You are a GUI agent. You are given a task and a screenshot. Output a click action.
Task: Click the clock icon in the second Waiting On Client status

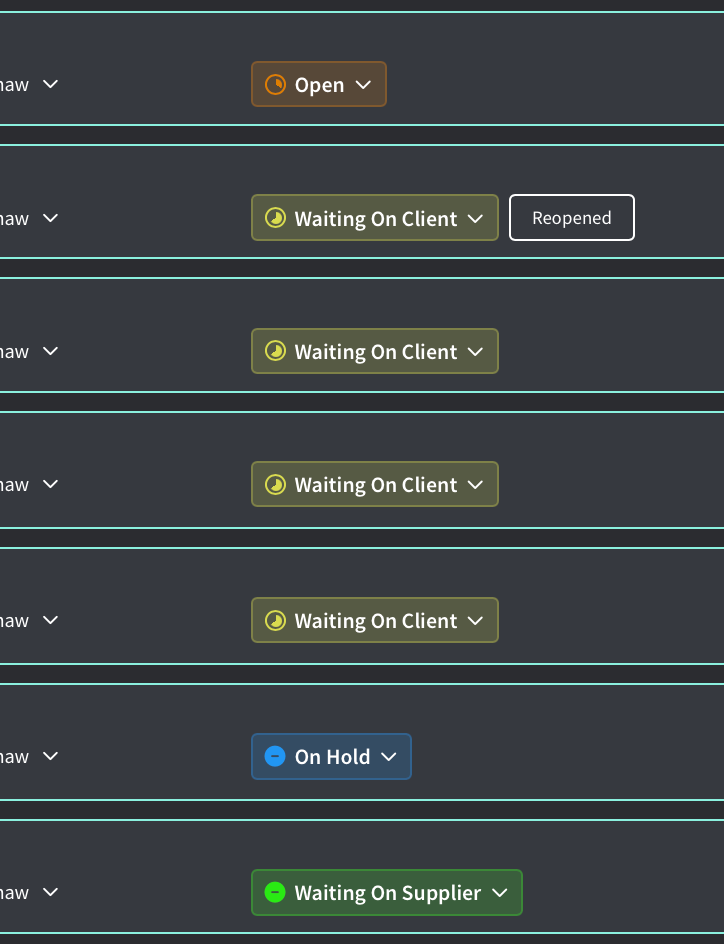(275, 351)
